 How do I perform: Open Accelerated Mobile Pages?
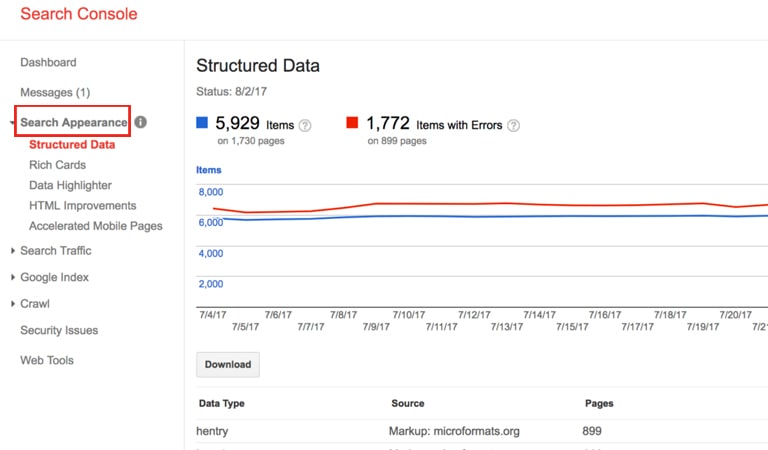(x=96, y=226)
